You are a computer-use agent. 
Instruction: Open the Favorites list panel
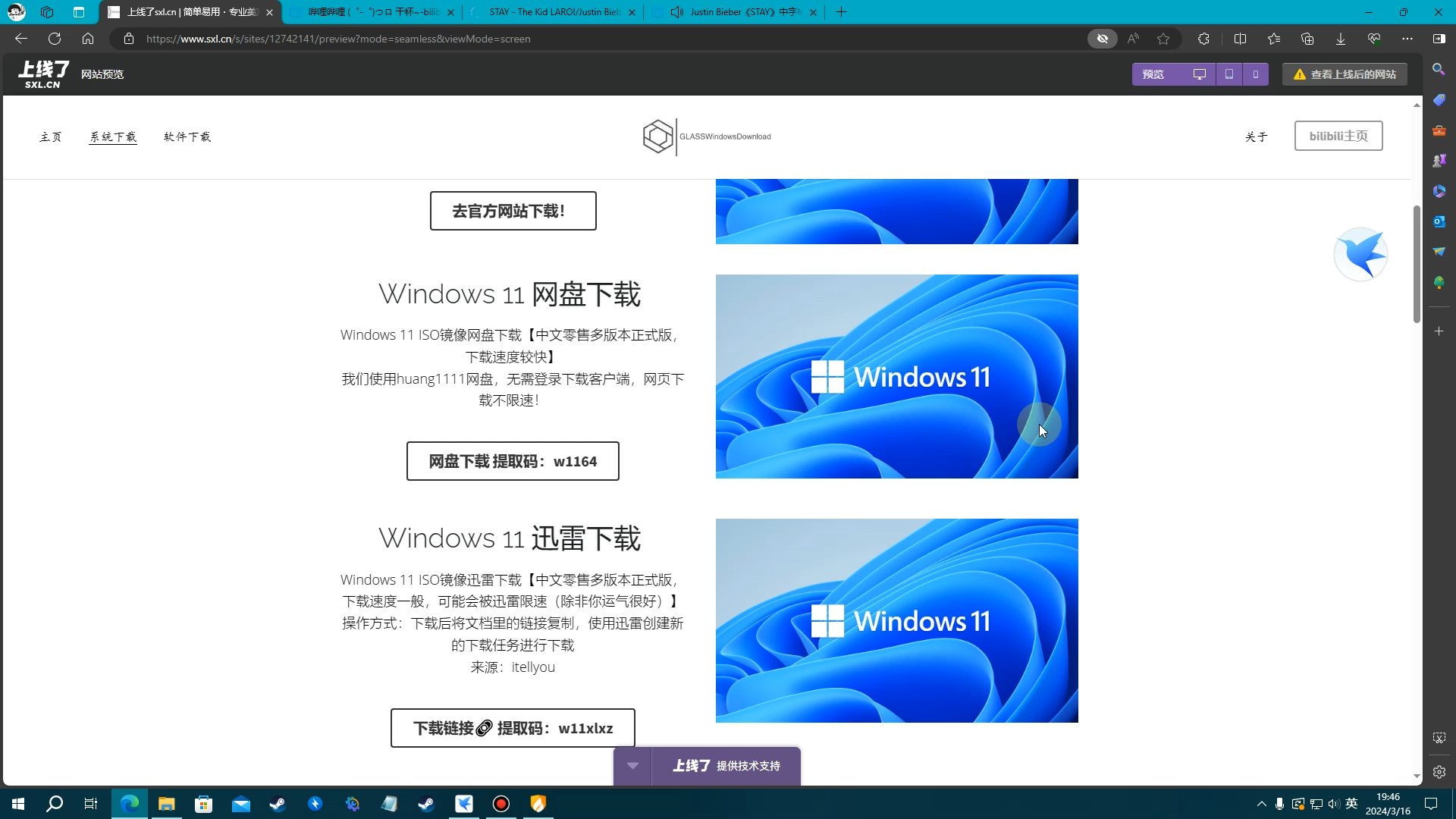[x=1274, y=39]
